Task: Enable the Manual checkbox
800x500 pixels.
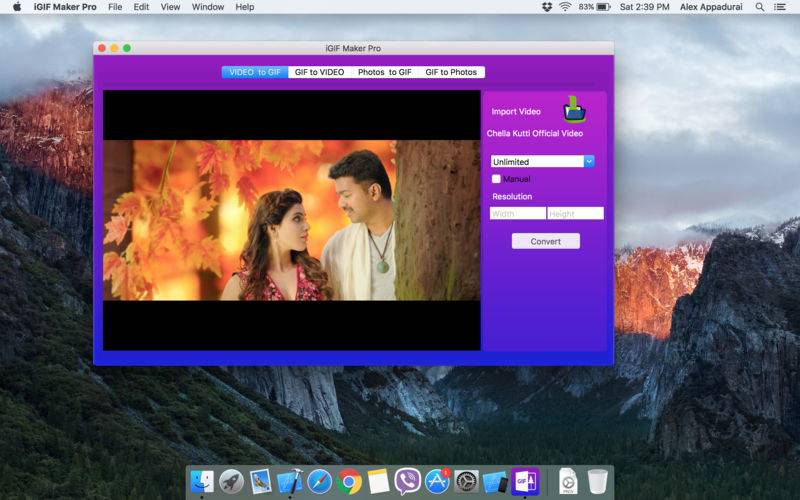Action: click(x=496, y=179)
